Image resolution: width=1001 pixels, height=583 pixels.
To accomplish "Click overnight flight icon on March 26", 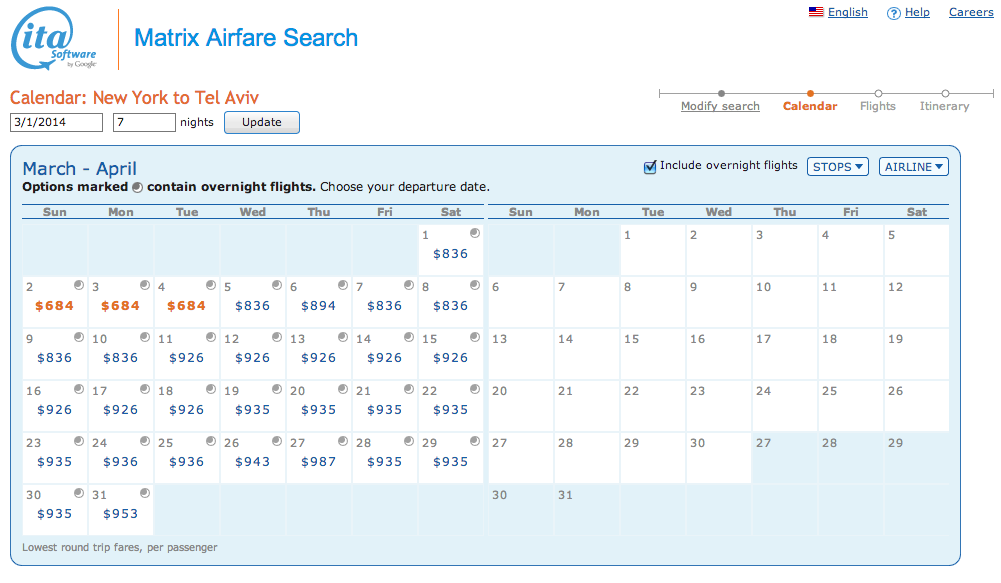I will click(276, 441).
